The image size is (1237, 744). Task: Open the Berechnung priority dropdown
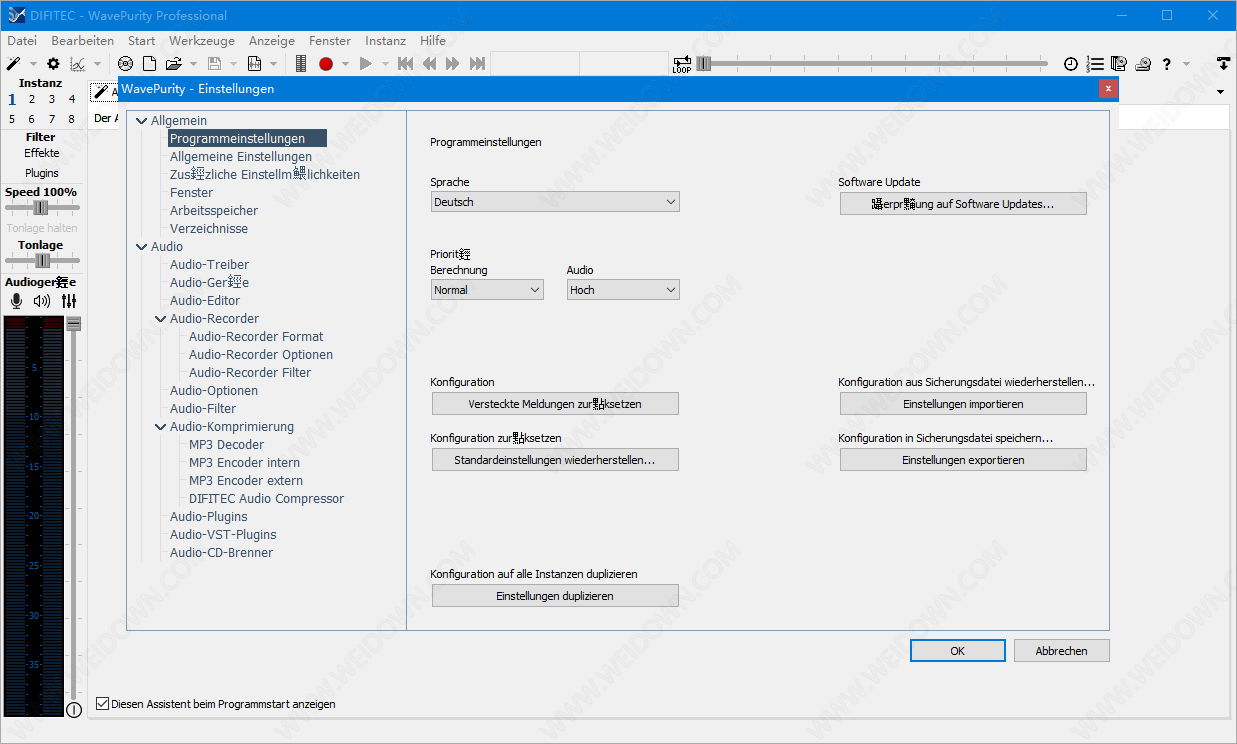487,290
